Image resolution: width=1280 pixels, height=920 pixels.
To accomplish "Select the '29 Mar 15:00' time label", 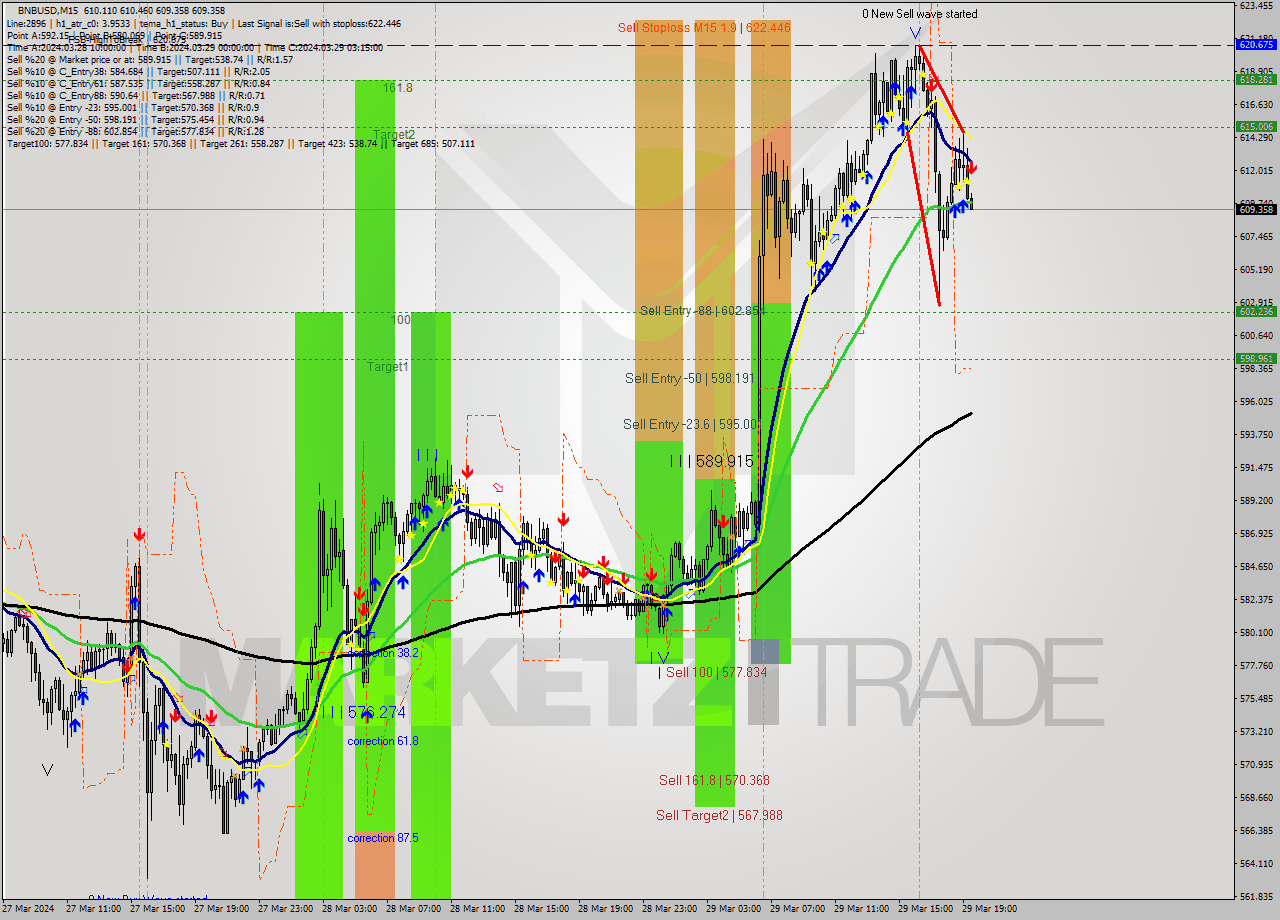I will pyautogui.click(x=926, y=909).
